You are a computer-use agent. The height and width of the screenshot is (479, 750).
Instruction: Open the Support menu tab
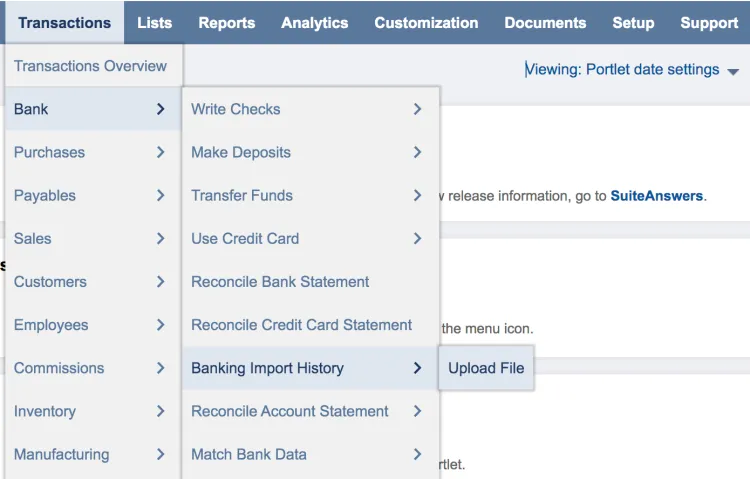709,22
